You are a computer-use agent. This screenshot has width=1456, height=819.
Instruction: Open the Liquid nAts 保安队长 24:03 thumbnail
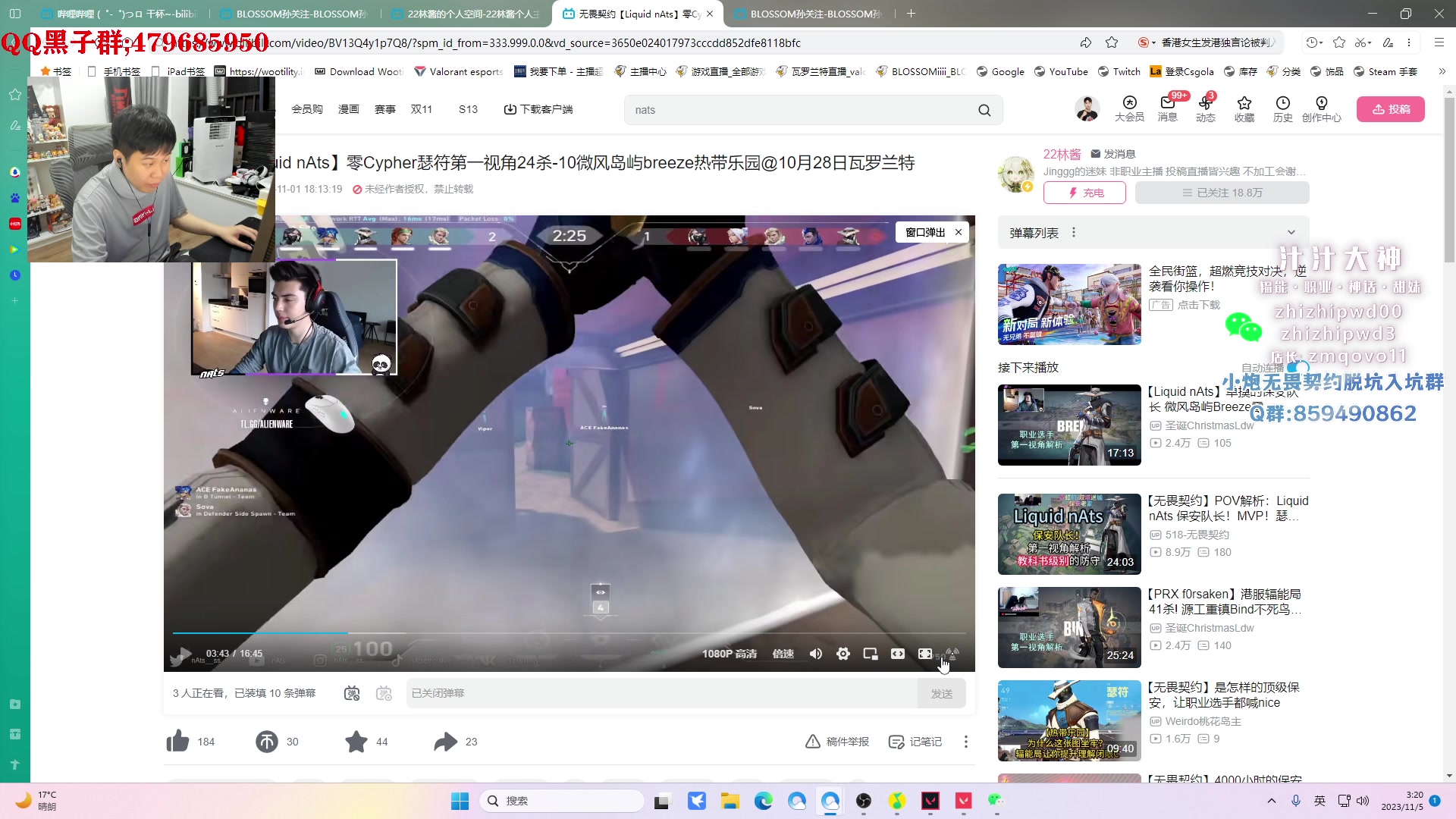click(1069, 534)
